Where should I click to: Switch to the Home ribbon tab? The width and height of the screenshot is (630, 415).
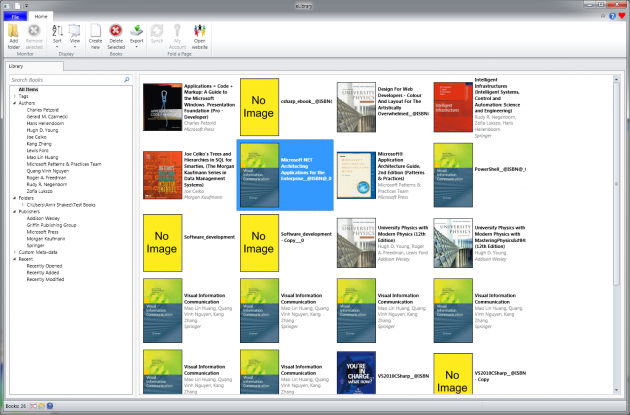point(41,16)
